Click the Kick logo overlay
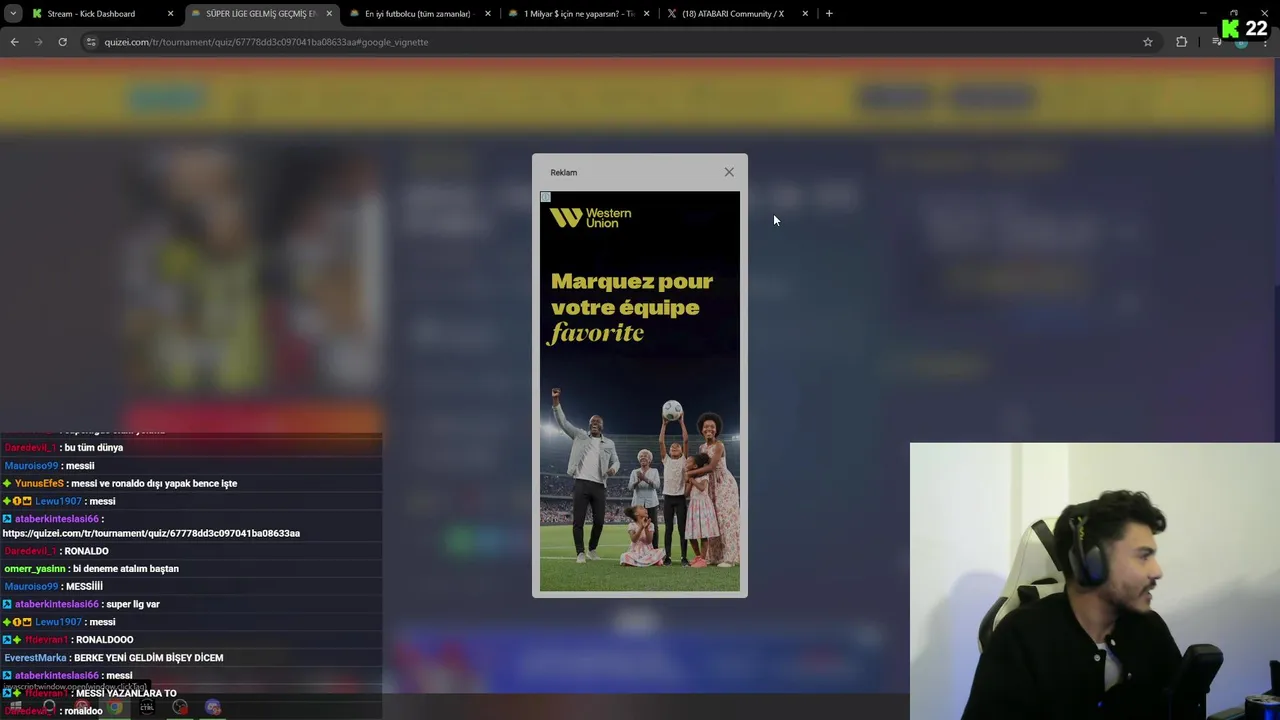Viewport: 1280px width, 720px height. (1231, 29)
